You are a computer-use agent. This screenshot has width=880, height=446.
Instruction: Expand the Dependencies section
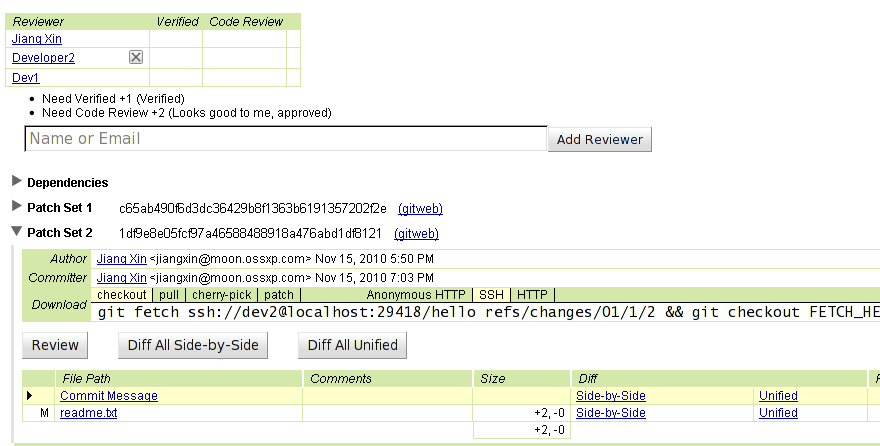pyautogui.click(x=17, y=181)
